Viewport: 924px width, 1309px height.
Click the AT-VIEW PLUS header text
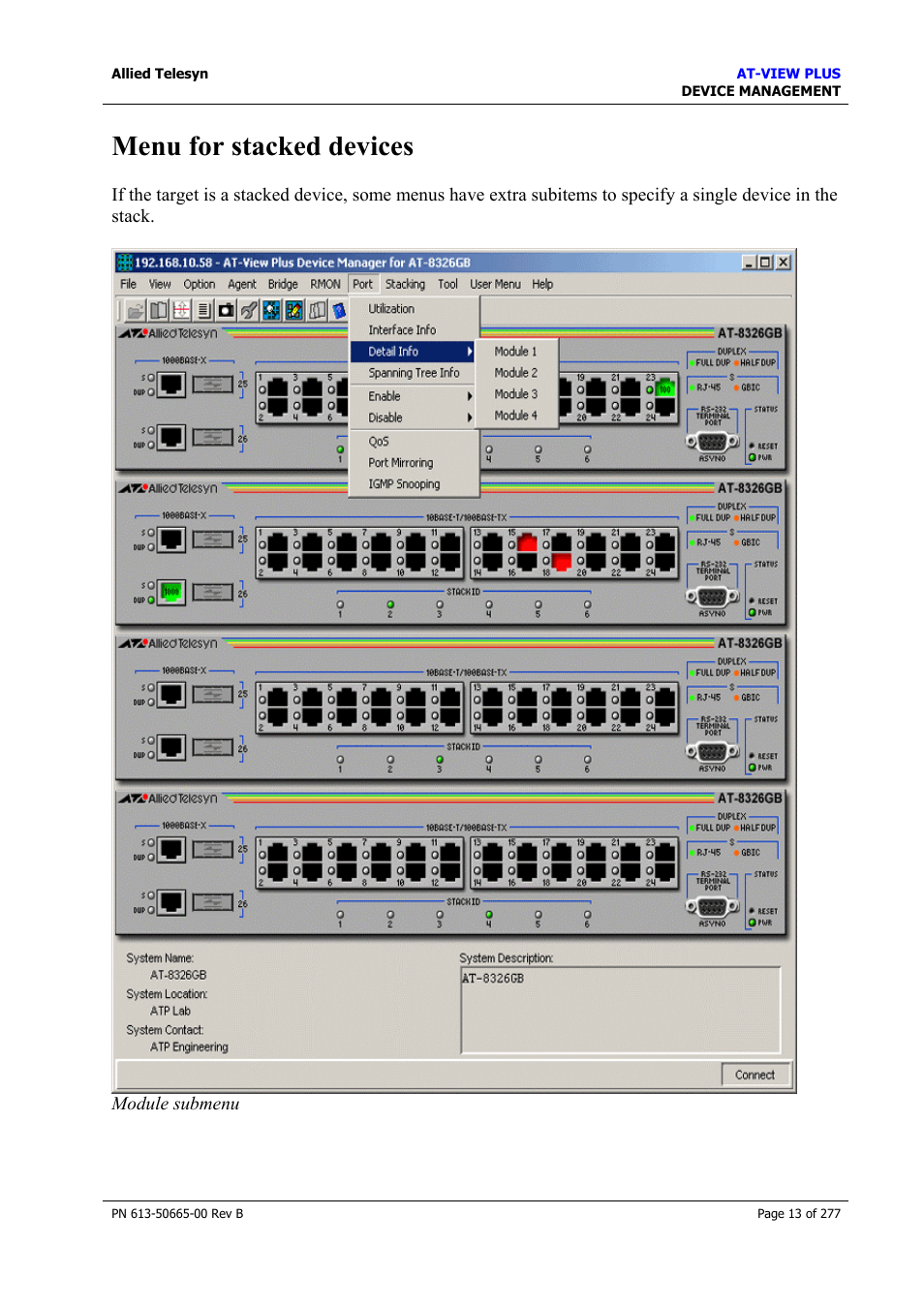pos(788,74)
